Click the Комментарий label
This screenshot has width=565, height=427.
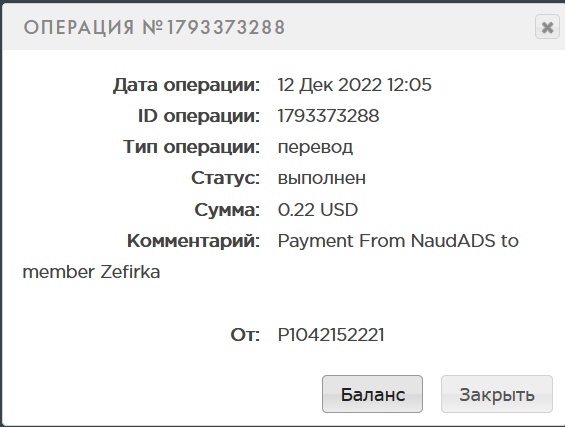(193, 241)
